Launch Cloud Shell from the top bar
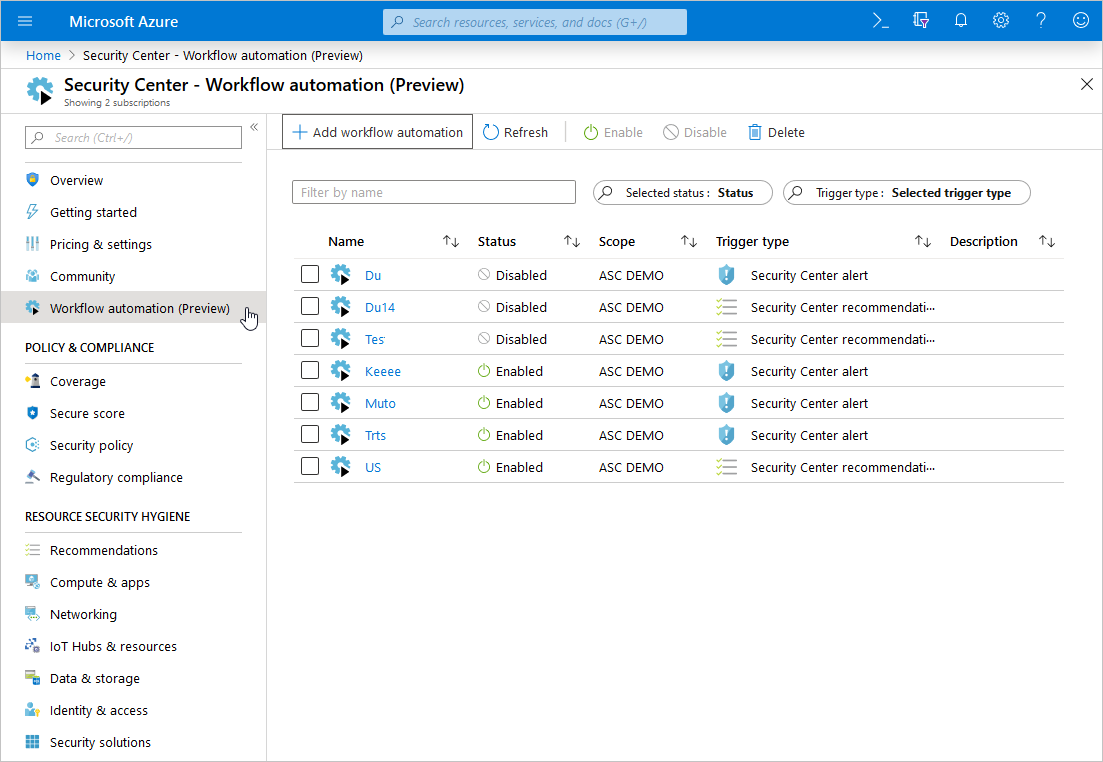 [x=880, y=21]
